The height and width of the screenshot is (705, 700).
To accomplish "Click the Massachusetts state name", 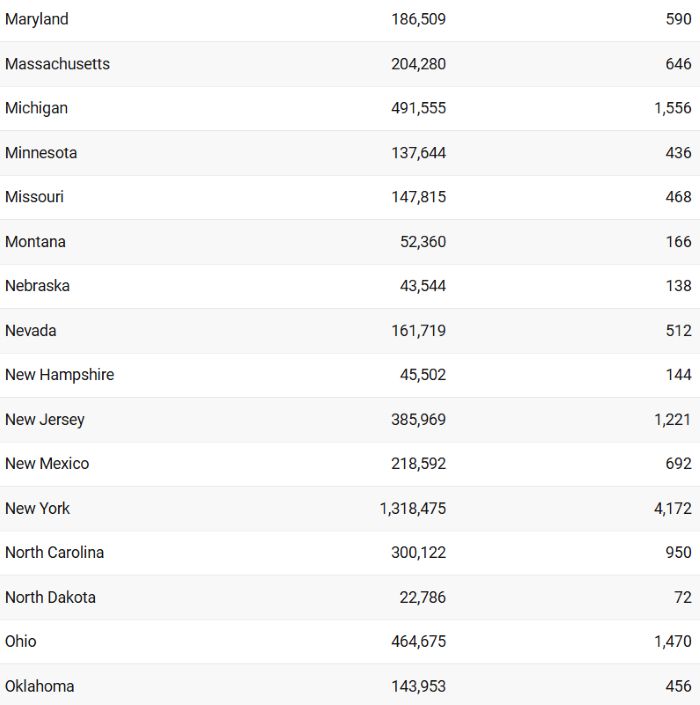I will [x=57, y=64].
